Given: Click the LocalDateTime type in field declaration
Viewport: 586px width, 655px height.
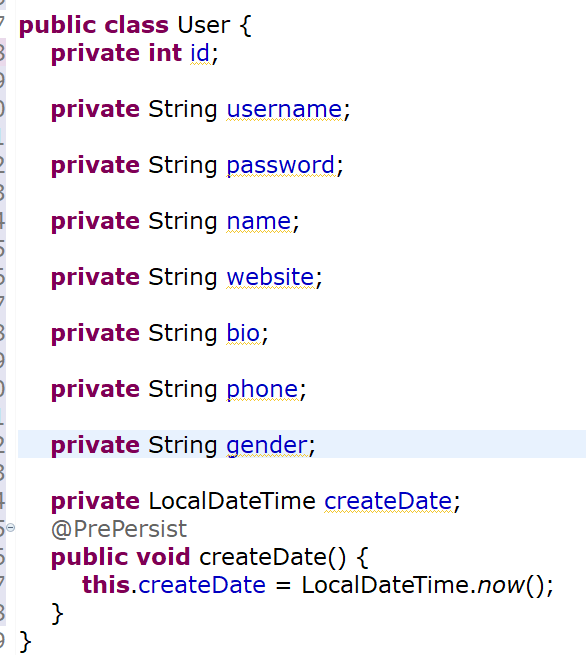Looking at the screenshot, I should click(x=232, y=501).
